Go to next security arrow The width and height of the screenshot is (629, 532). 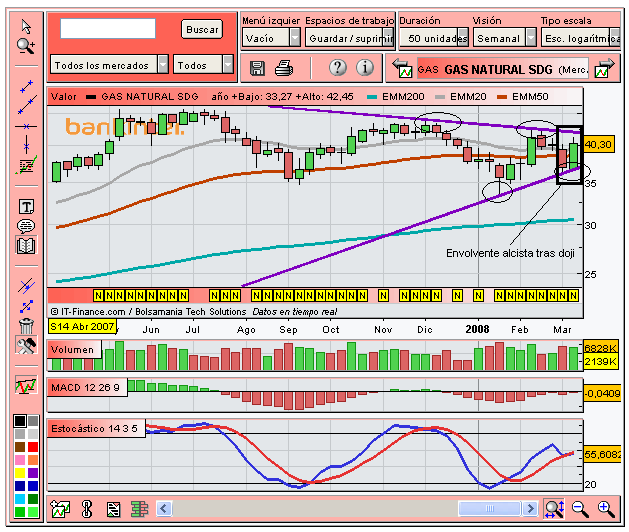605,68
